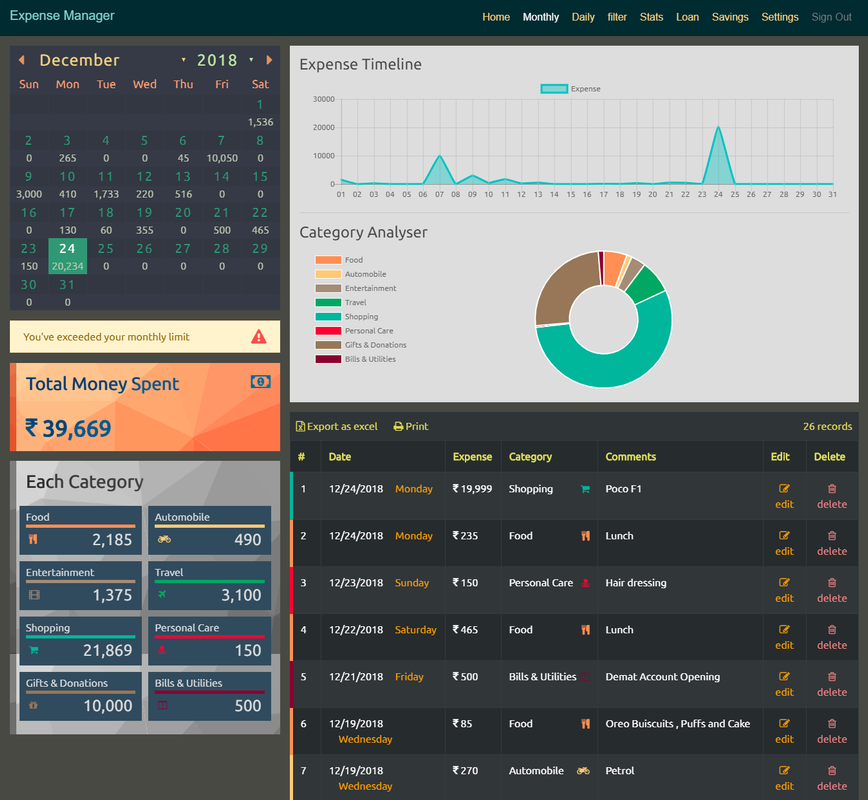Switch to the Monthly view
Screen dimensions: 868x800
pyautogui.click(x=541, y=17)
